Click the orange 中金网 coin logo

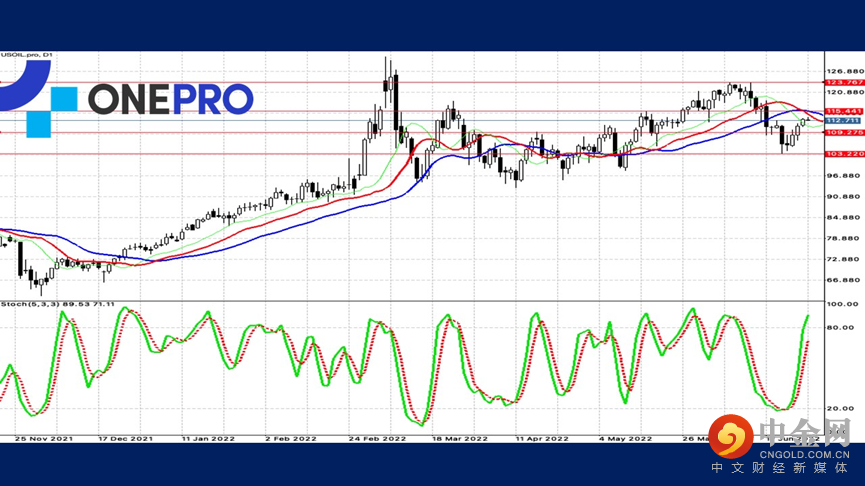coord(738,438)
